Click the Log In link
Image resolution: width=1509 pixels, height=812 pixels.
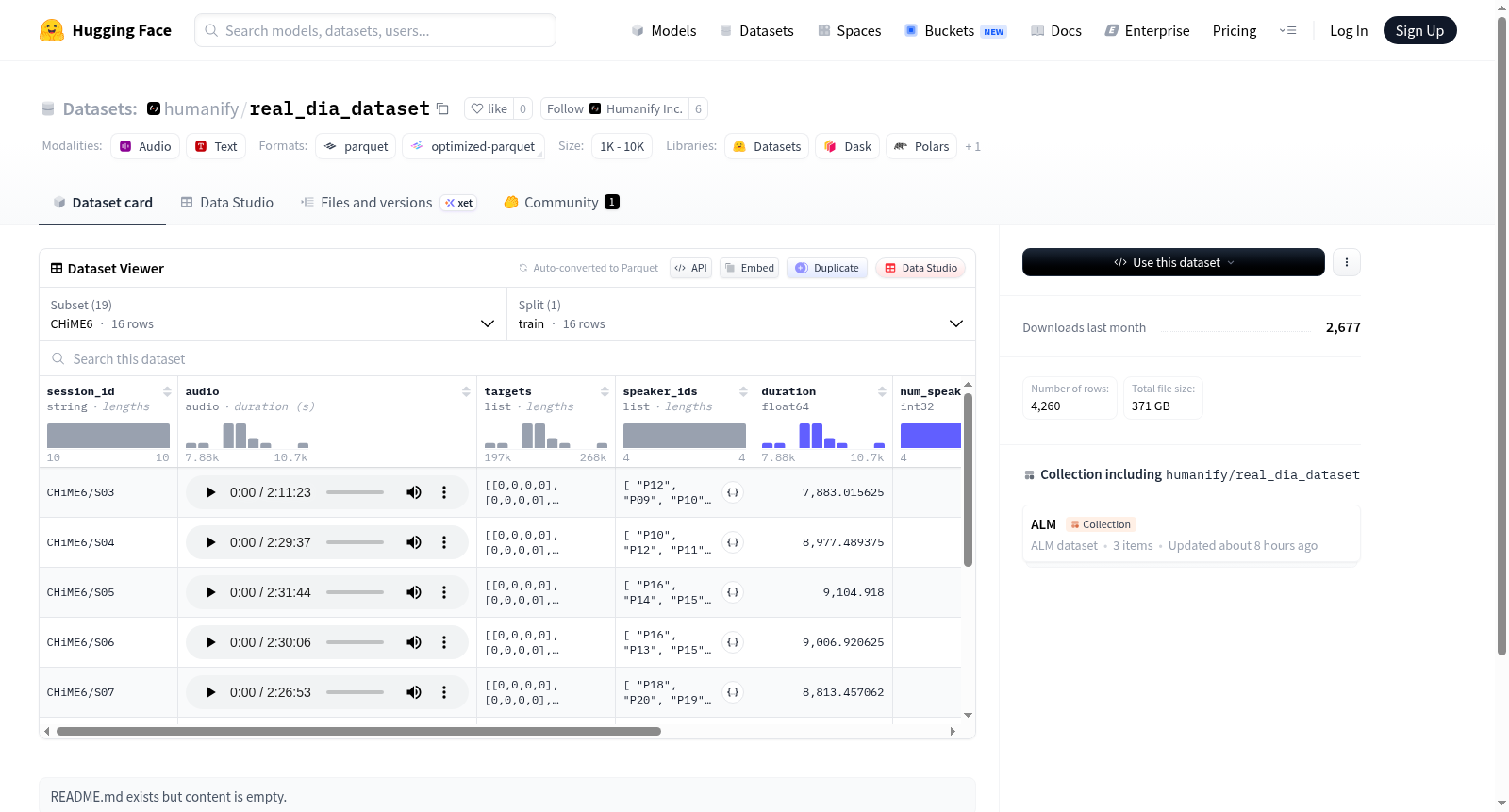click(x=1349, y=30)
